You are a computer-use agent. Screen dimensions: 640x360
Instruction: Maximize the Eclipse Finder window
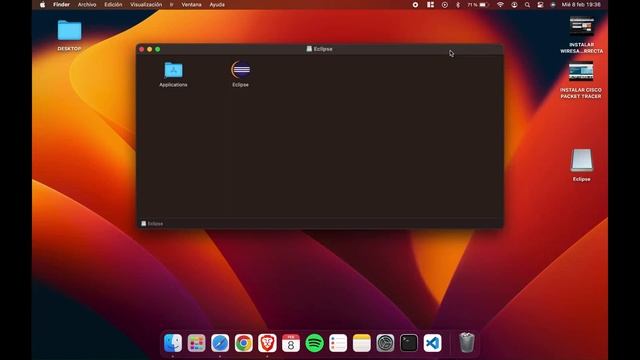click(x=158, y=49)
